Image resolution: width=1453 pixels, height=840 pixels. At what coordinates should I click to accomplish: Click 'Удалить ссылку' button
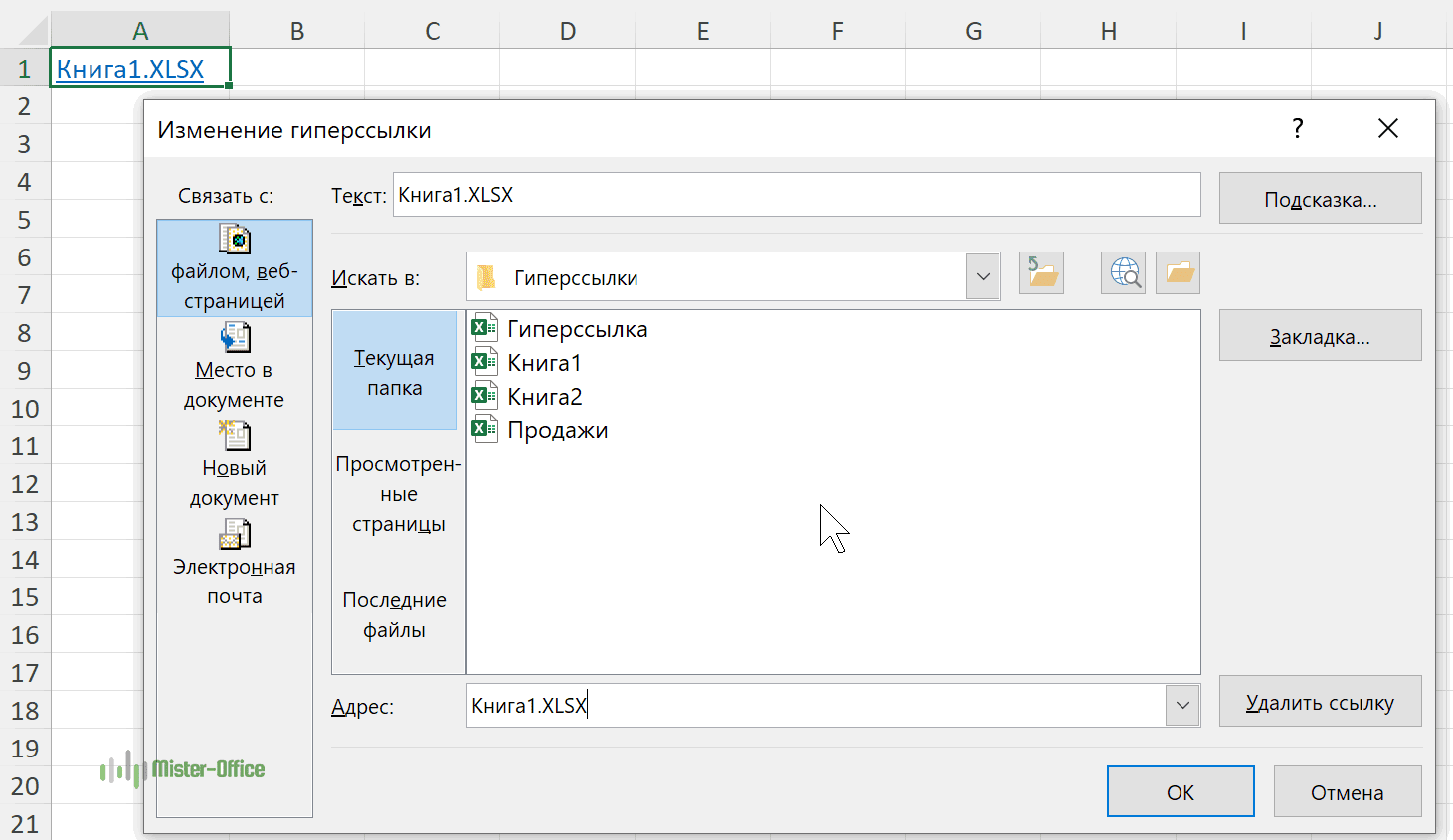pos(1320,702)
